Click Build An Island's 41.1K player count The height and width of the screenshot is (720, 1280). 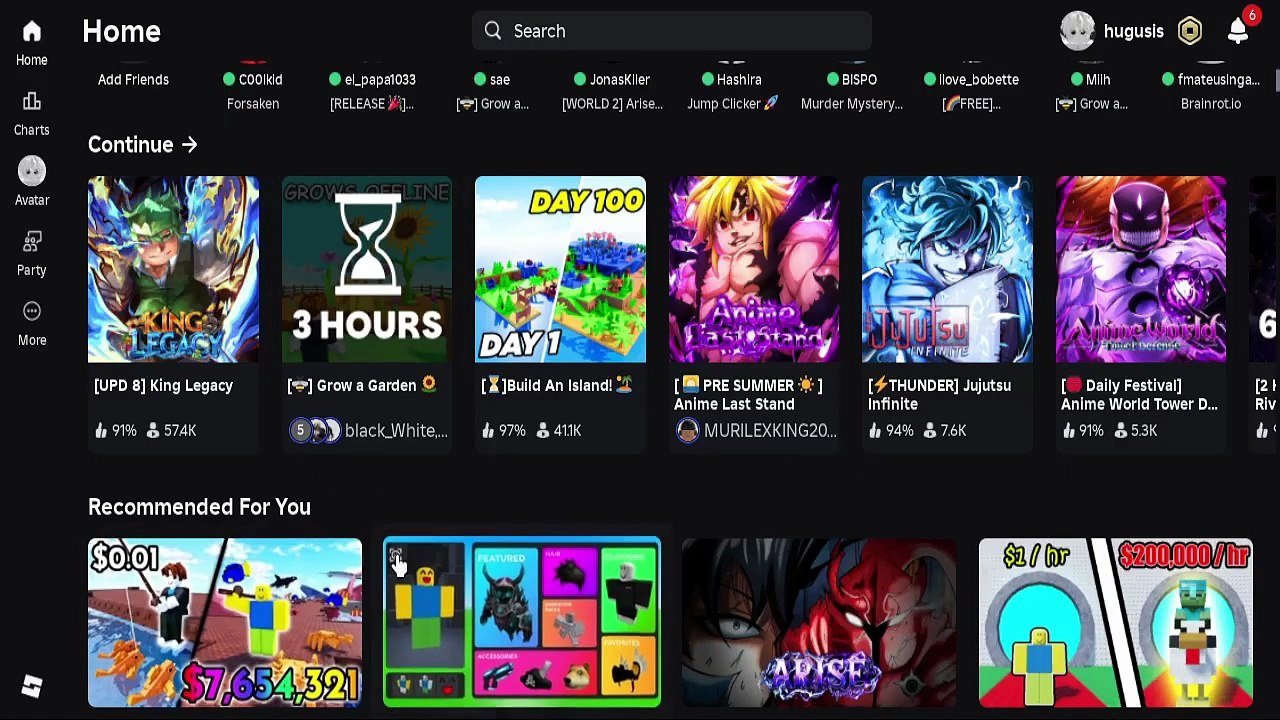(x=559, y=430)
